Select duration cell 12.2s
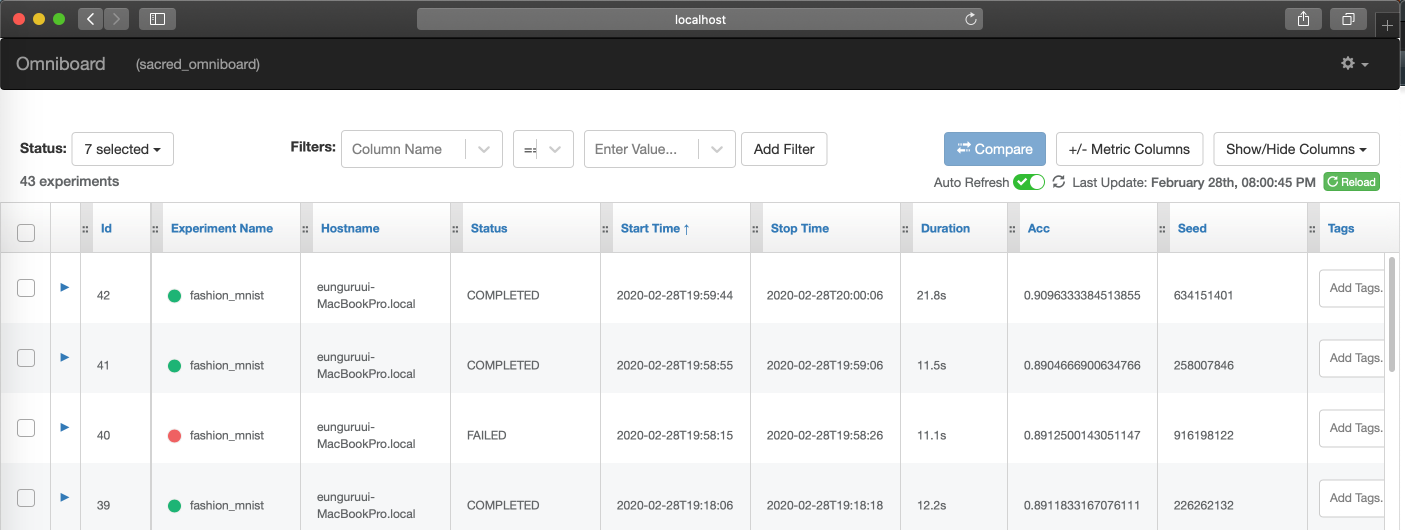 (x=932, y=505)
